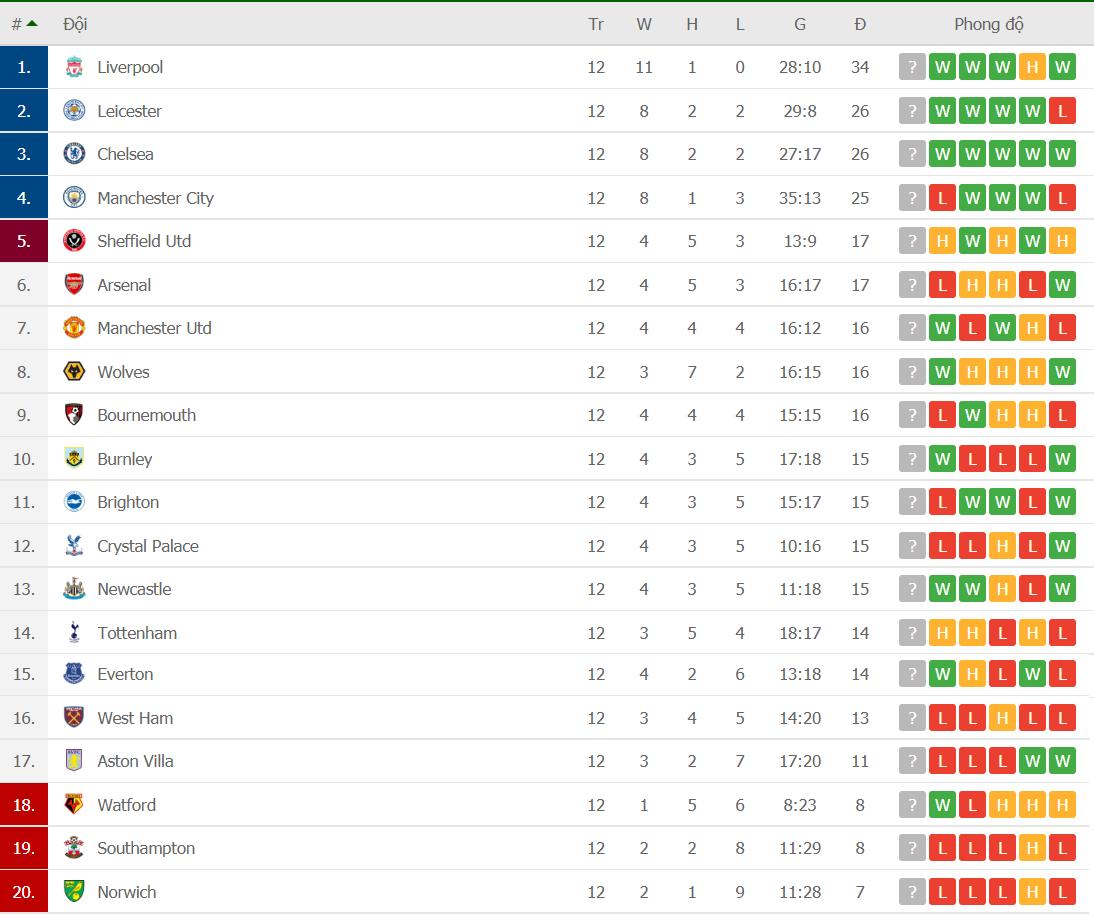This screenshot has height=918, width=1094.
Task: Click the Crystal Palace crest icon
Action: coord(74,545)
